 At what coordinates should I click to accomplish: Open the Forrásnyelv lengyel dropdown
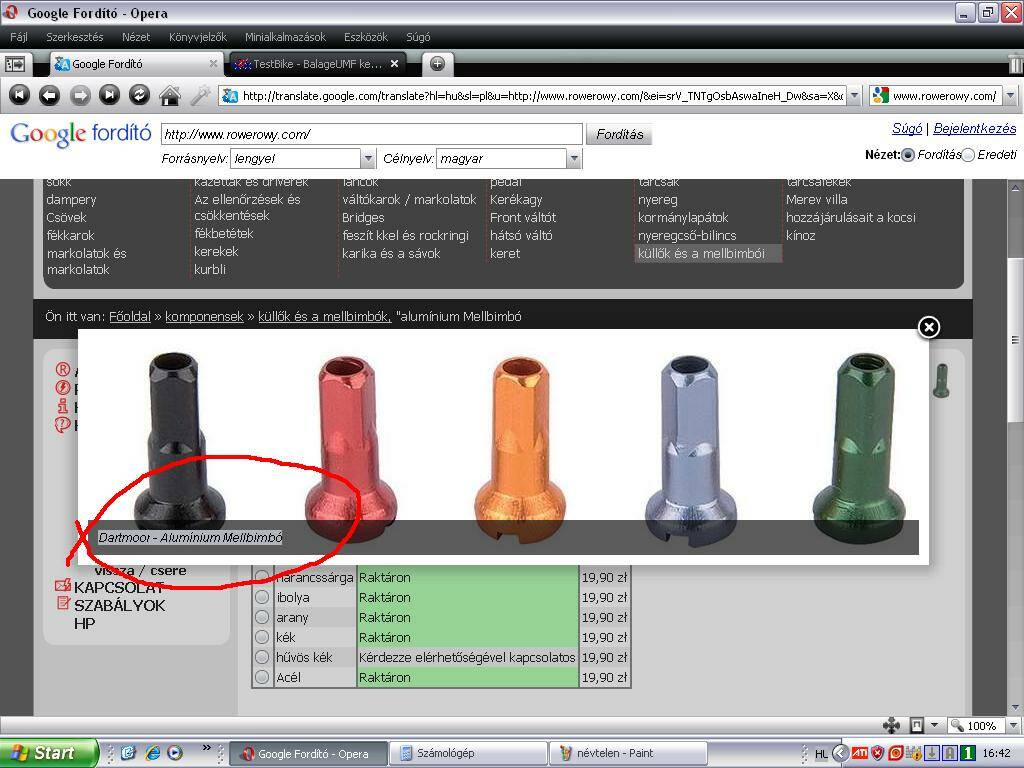pos(304,158)
